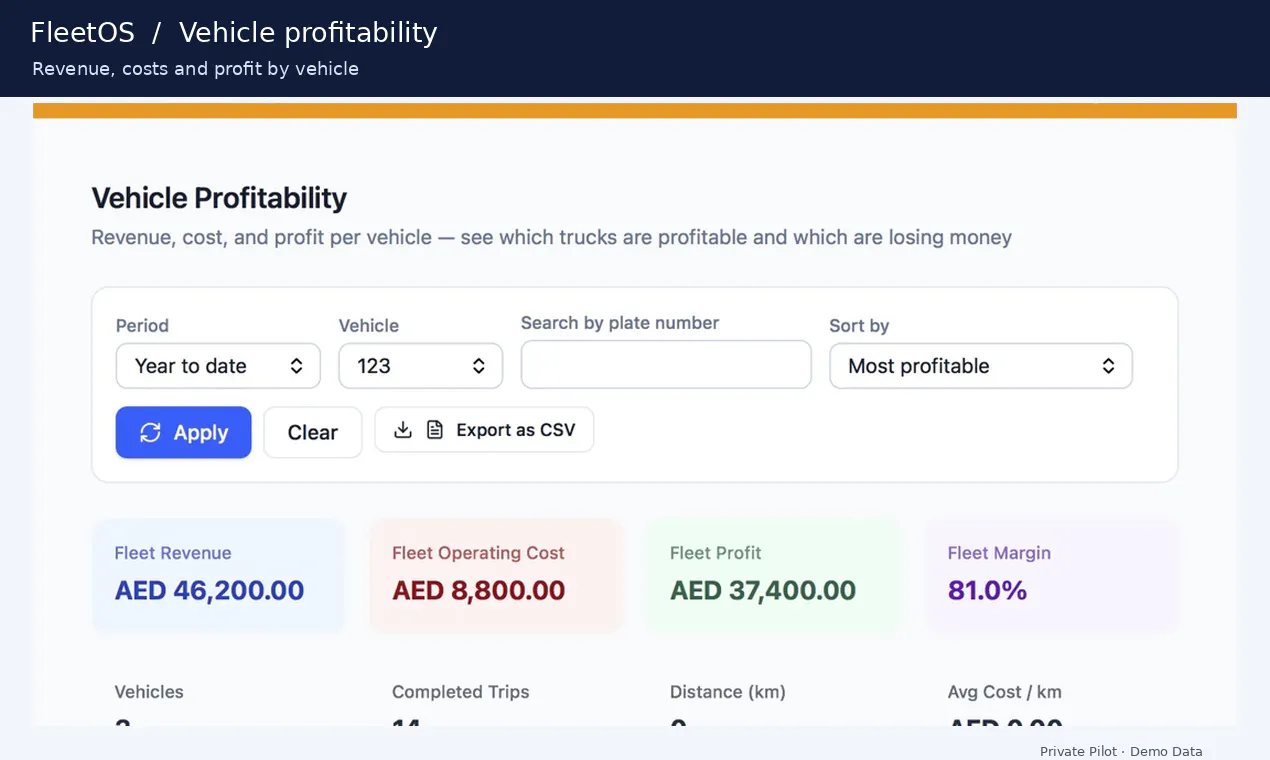Select the Fleet Revenue value AED 46,200.00

[x=209, y=590]
